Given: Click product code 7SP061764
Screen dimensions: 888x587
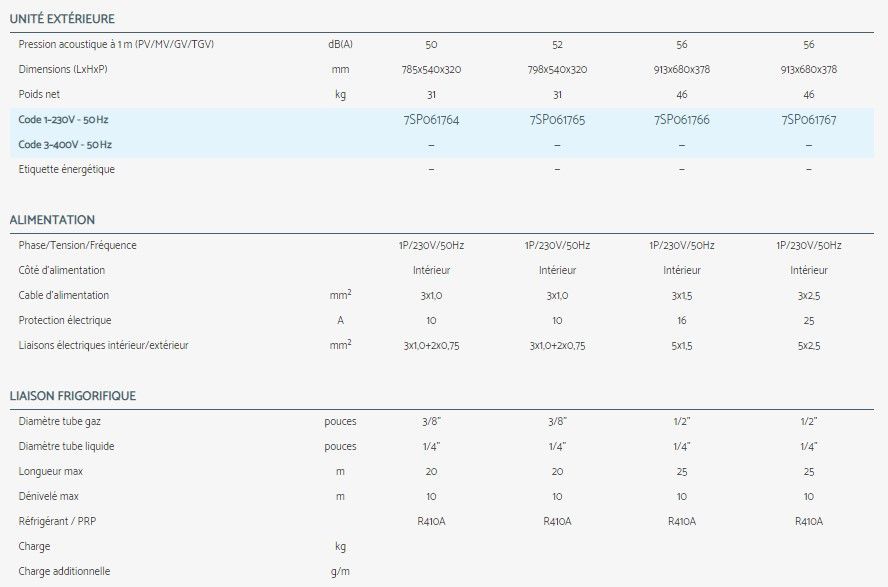Looking at the screenshot, I should pyautogui.click(x=430, y=120).
